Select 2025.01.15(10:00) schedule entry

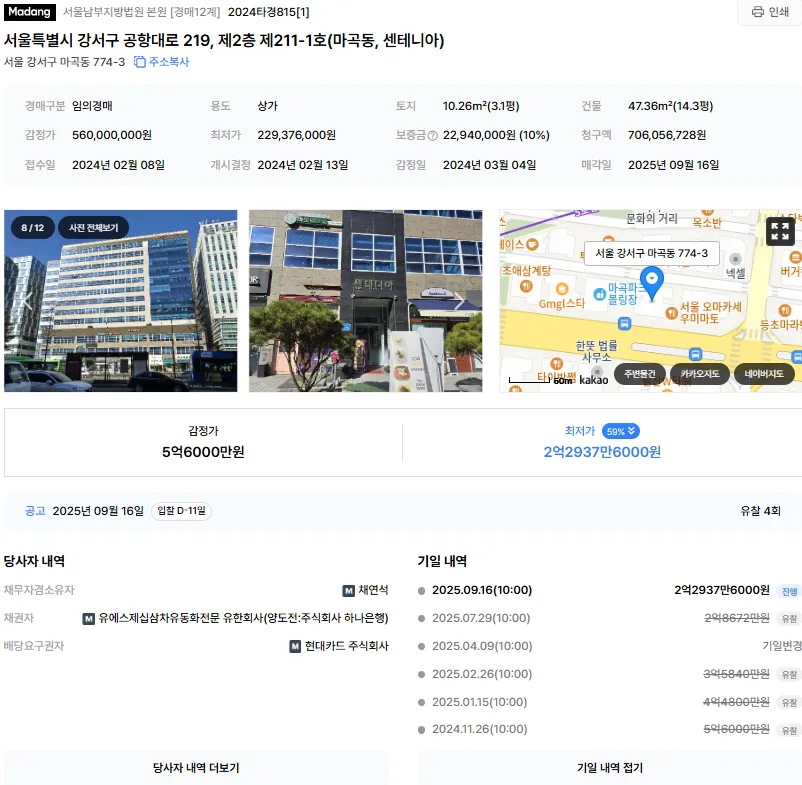(x=479, y=702)
